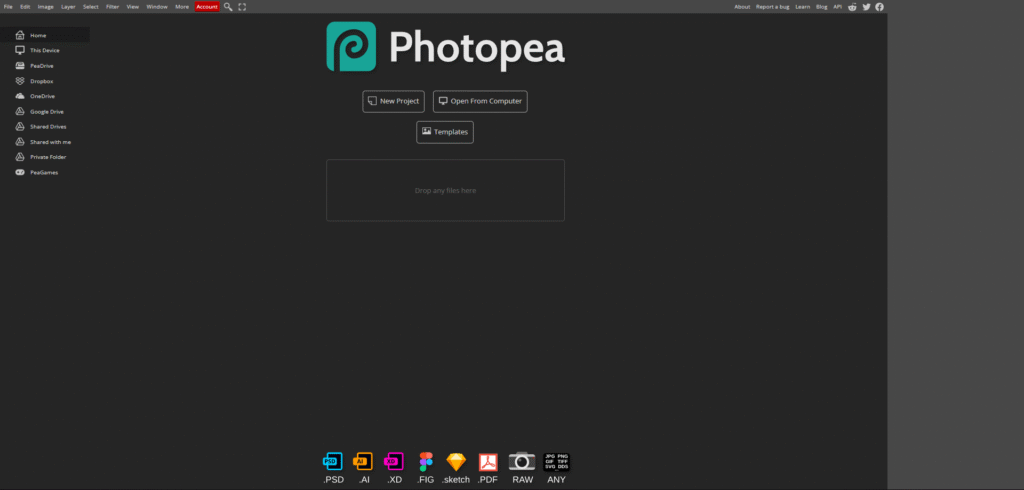Open the Reddit icon link
The image size is (1024, 490).
[x=852, y=6]
